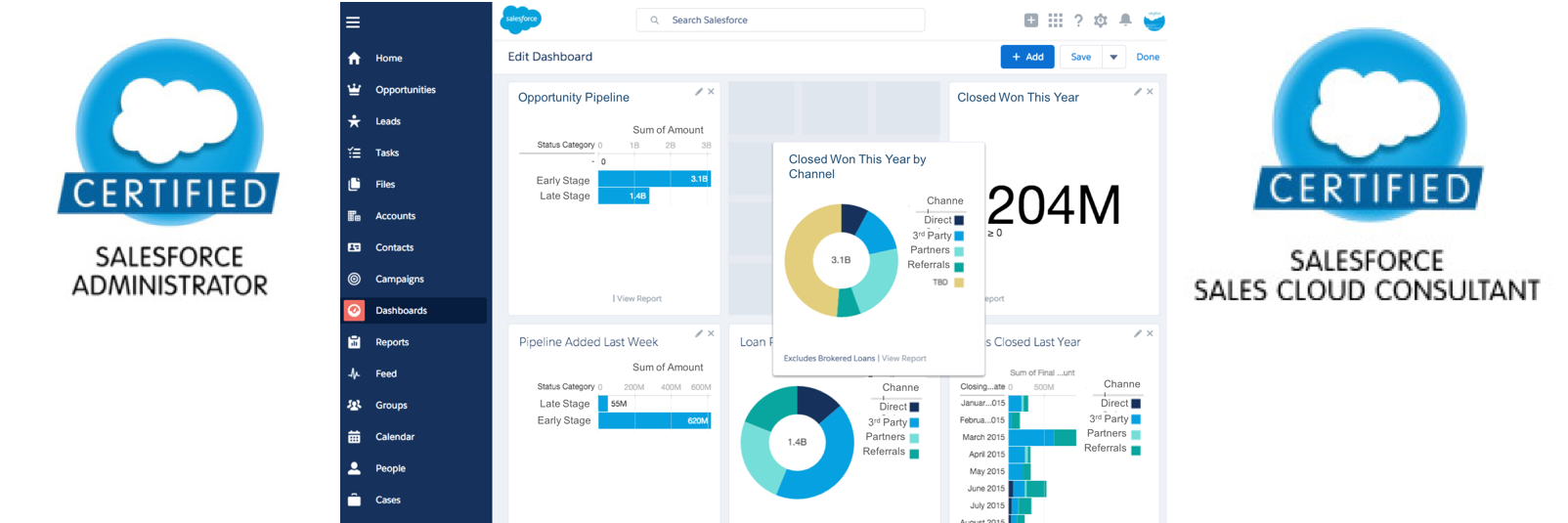Click the Late Stage 1.4B bar
This screenshot has height=523, width=1568.
[624, 196]
